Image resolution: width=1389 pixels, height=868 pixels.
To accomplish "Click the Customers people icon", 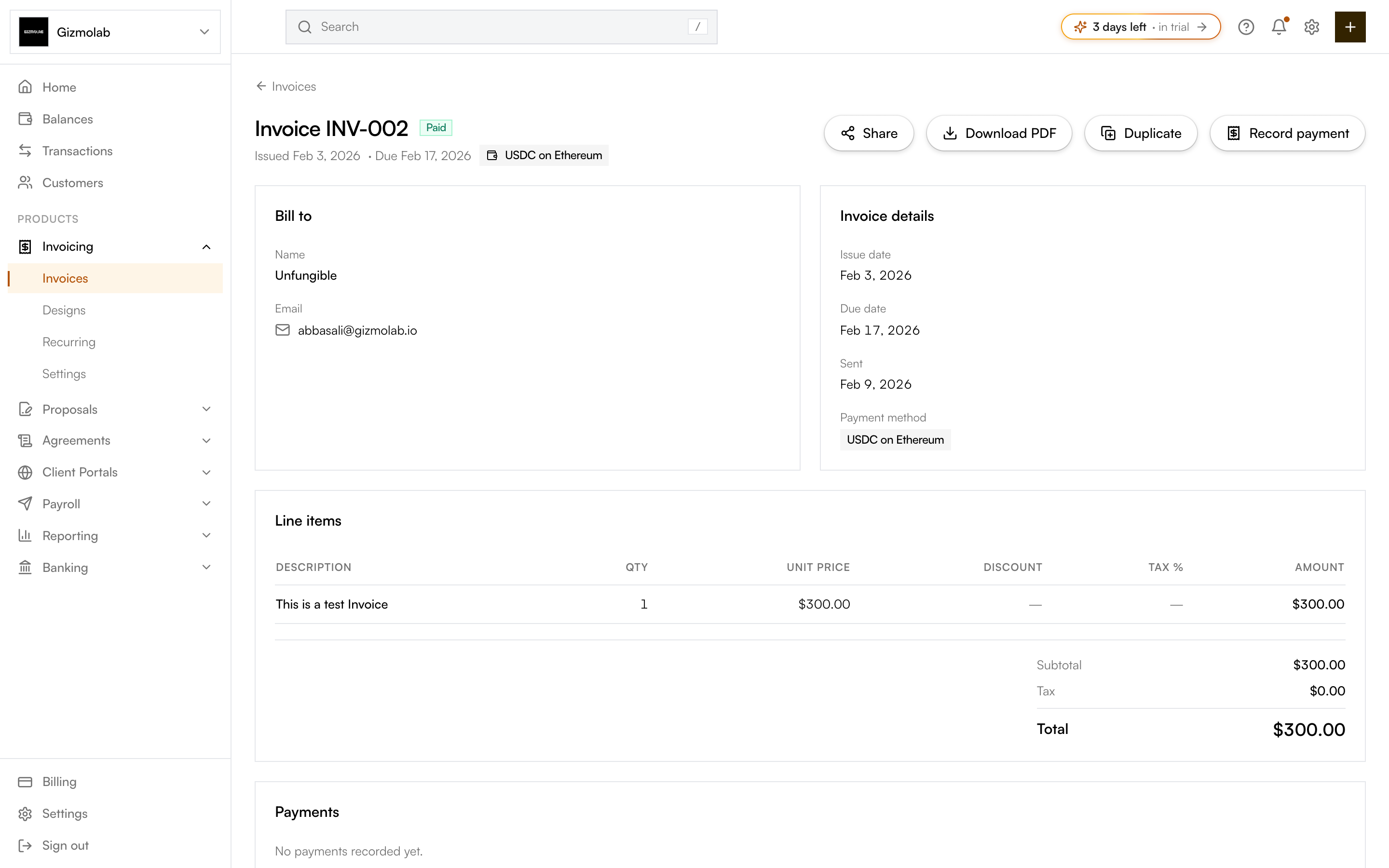I will pyautogui.click(x=25, y=183).
